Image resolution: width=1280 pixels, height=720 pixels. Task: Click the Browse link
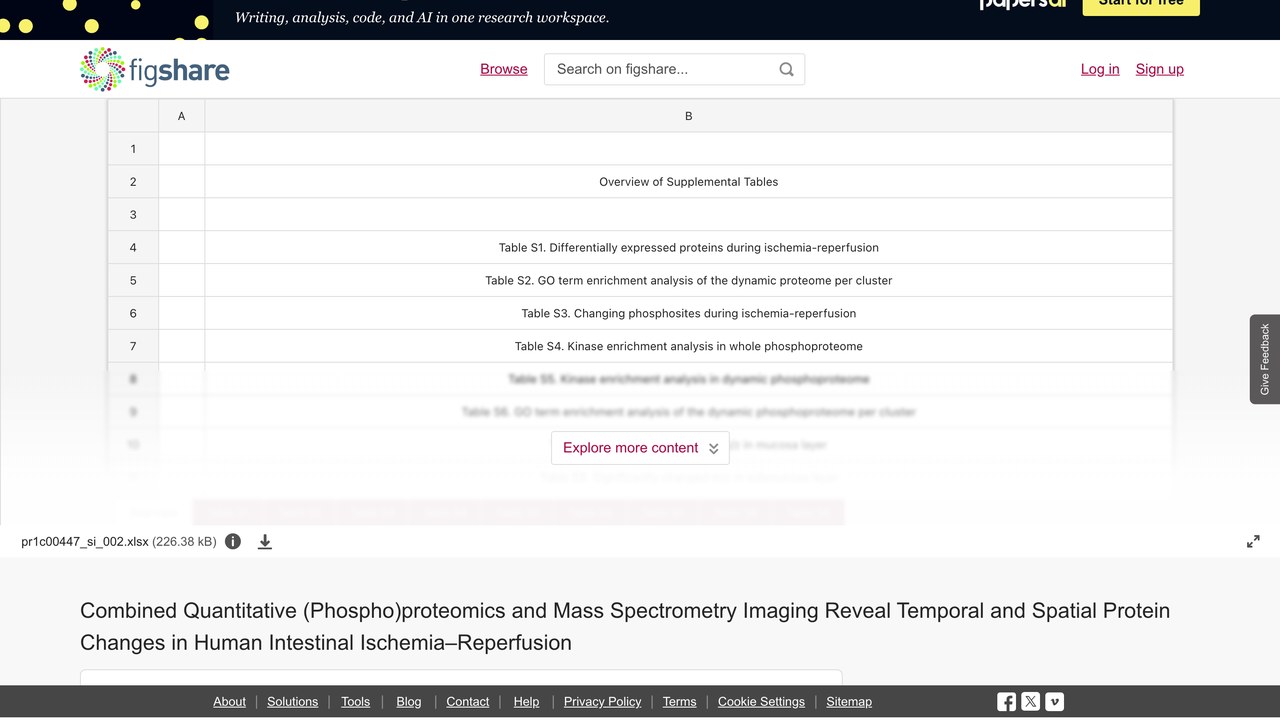[504, 69]
